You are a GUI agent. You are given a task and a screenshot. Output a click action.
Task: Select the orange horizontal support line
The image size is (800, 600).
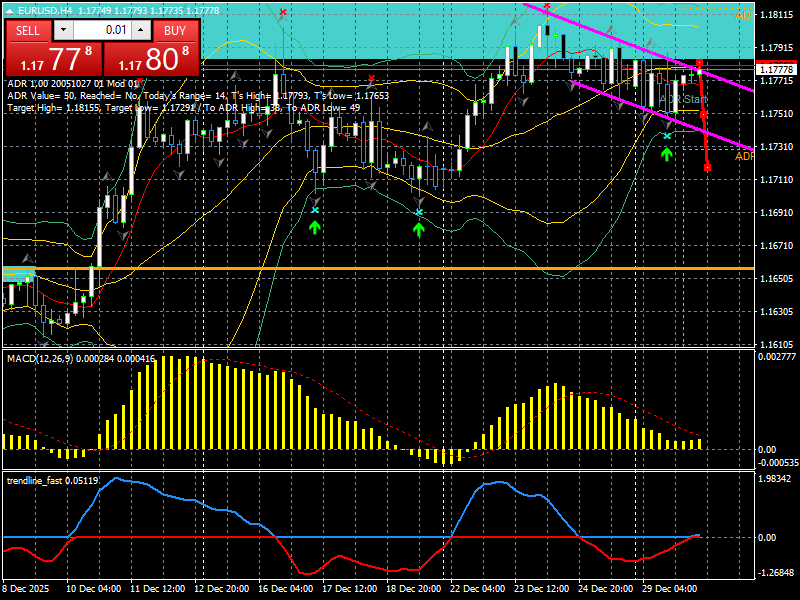click(x=378, y=268)
